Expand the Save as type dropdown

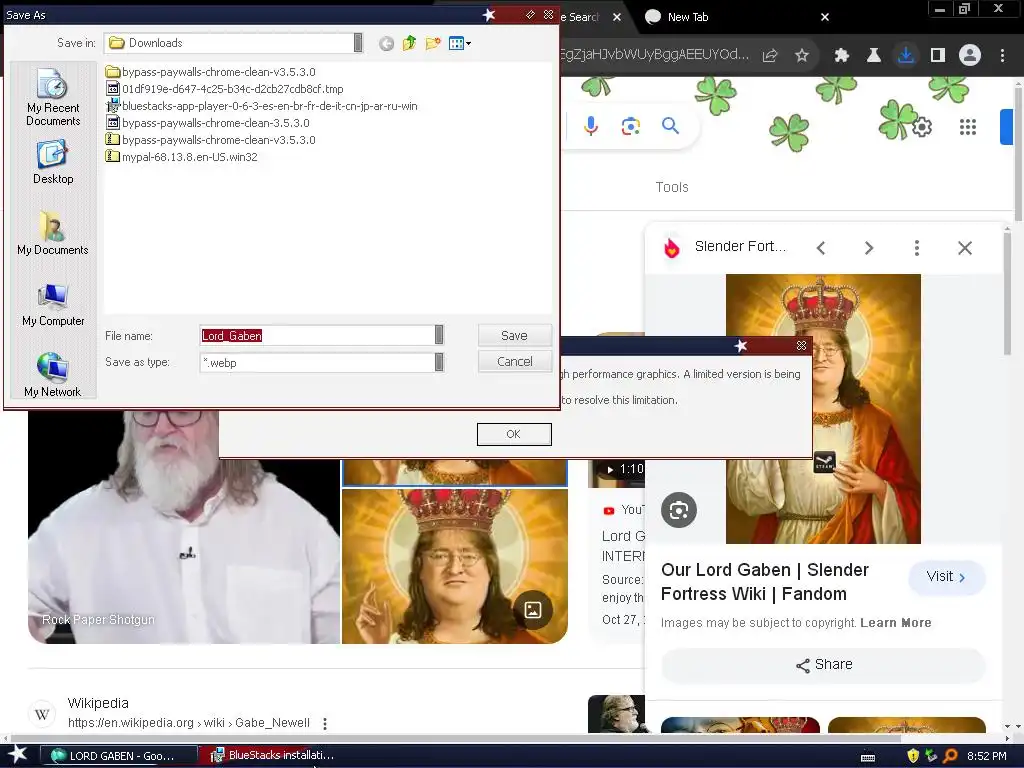439,362
